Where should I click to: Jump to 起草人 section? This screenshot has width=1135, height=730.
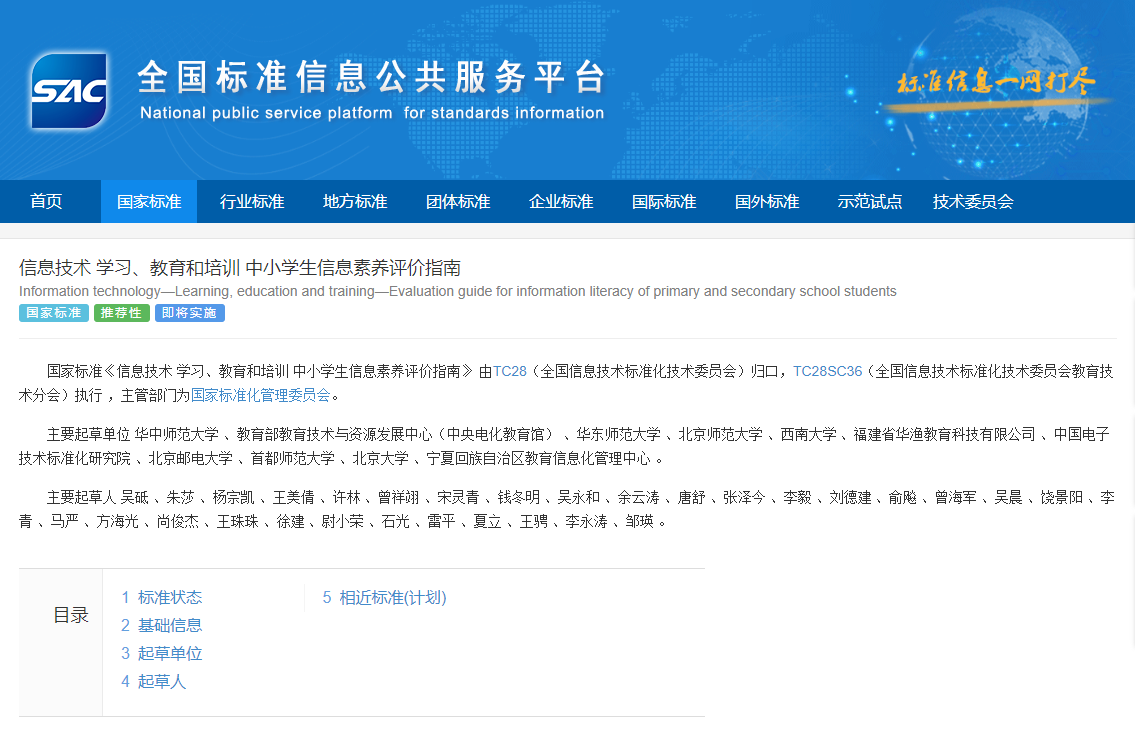click(x=161, y=682)
